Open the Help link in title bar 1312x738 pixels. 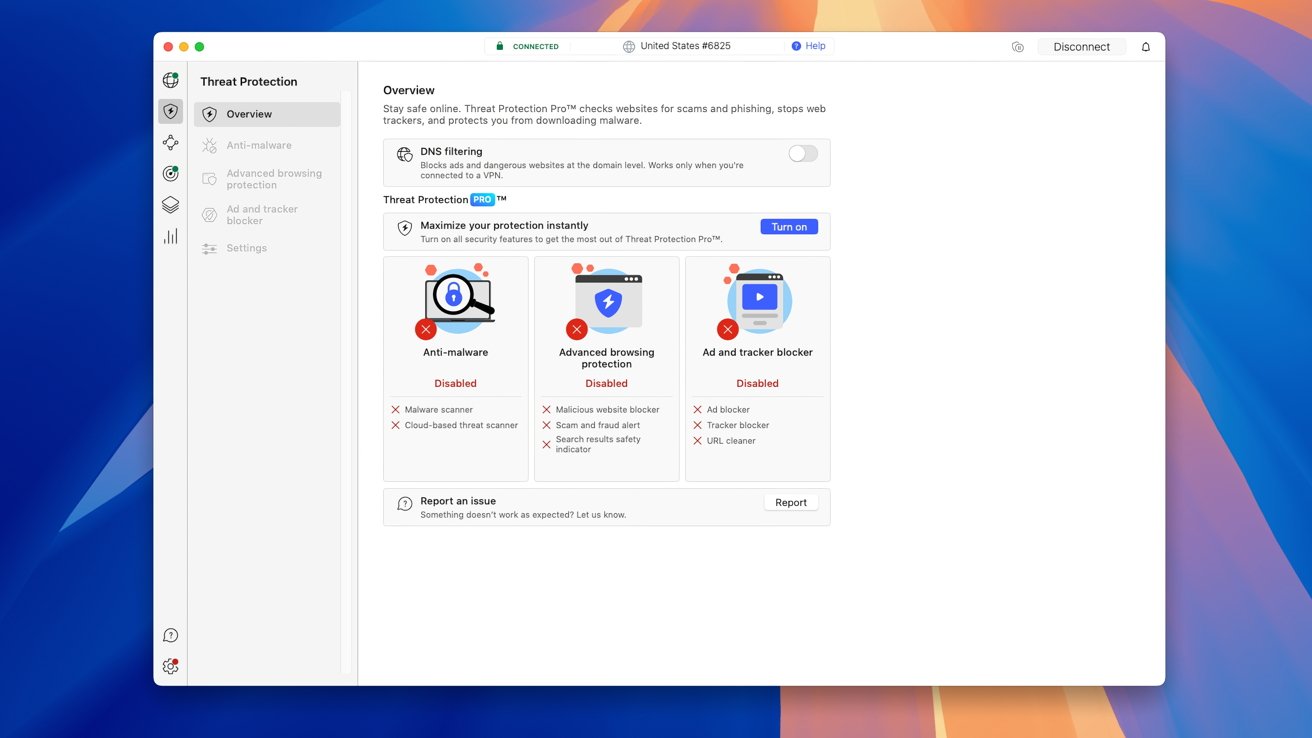[x=808, y=46]
